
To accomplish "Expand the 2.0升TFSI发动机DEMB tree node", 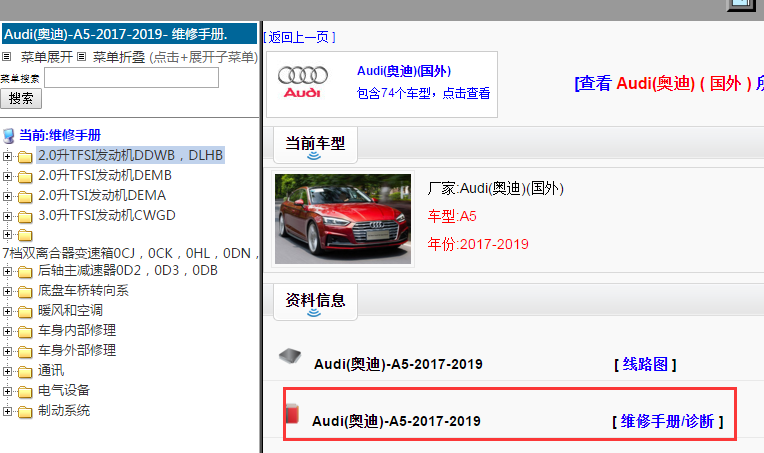I will (7, 176).
